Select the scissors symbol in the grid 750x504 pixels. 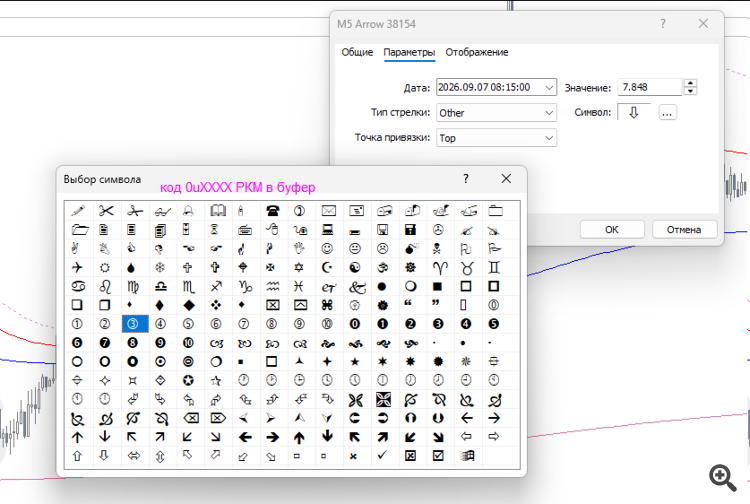[106, 211]
